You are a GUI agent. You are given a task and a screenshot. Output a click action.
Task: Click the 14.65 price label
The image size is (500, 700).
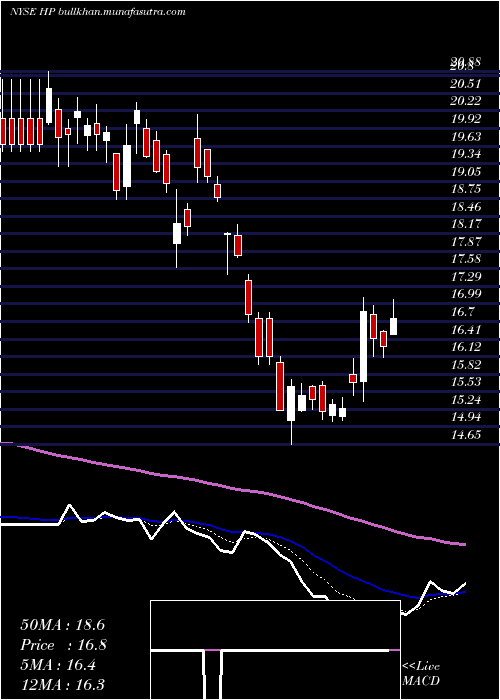tap(466, 435)
